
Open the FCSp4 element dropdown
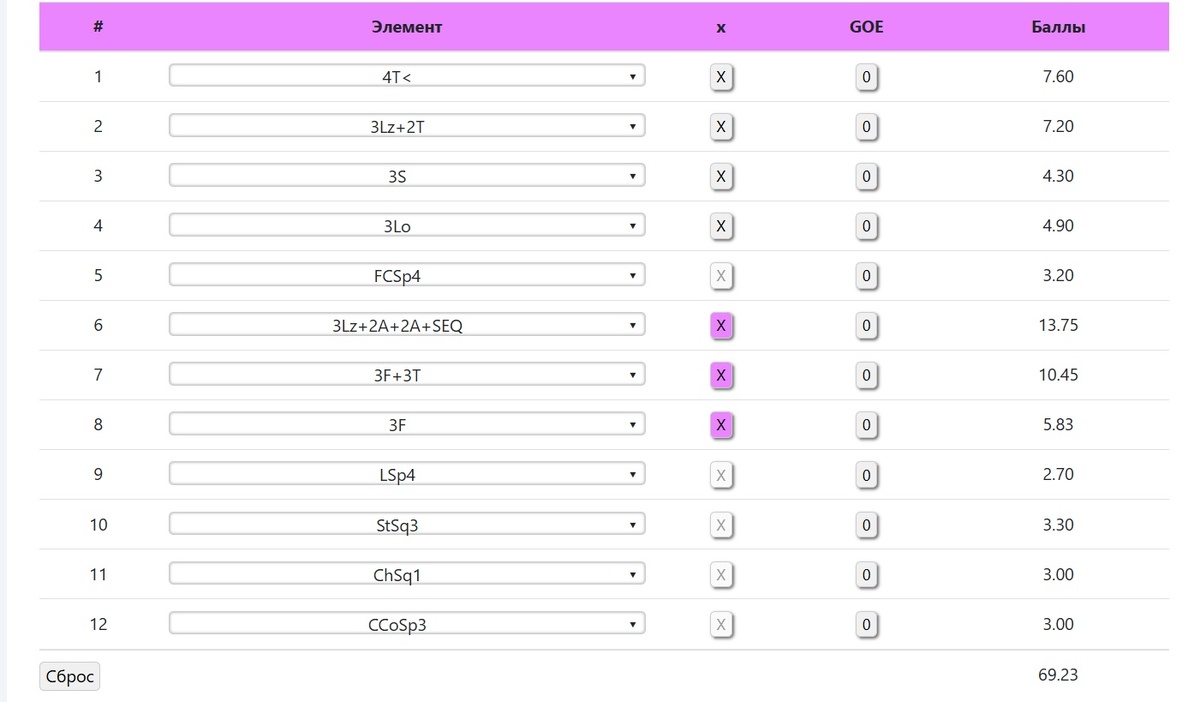407,275
